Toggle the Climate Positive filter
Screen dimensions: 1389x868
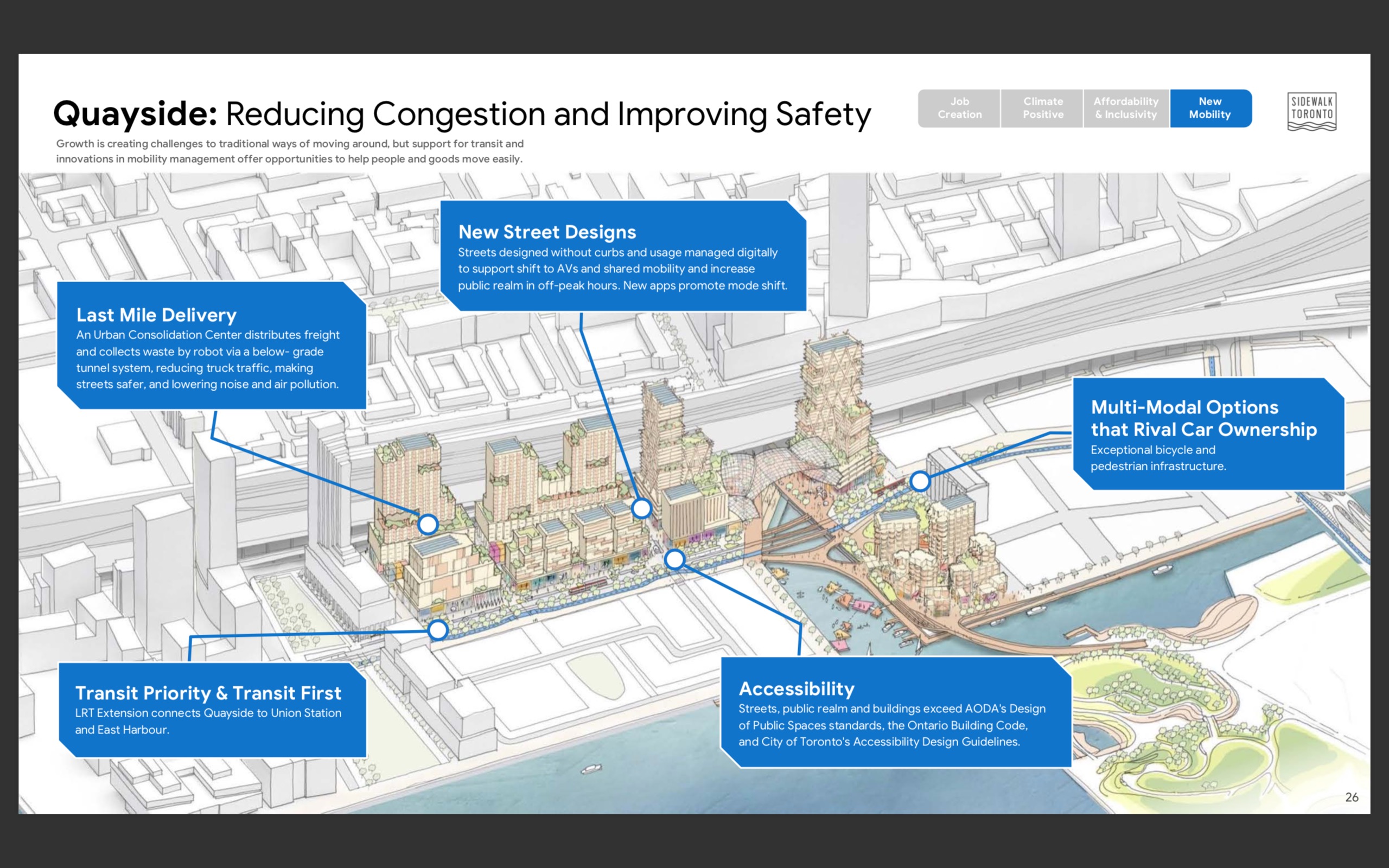click(x=1042, y=108)
